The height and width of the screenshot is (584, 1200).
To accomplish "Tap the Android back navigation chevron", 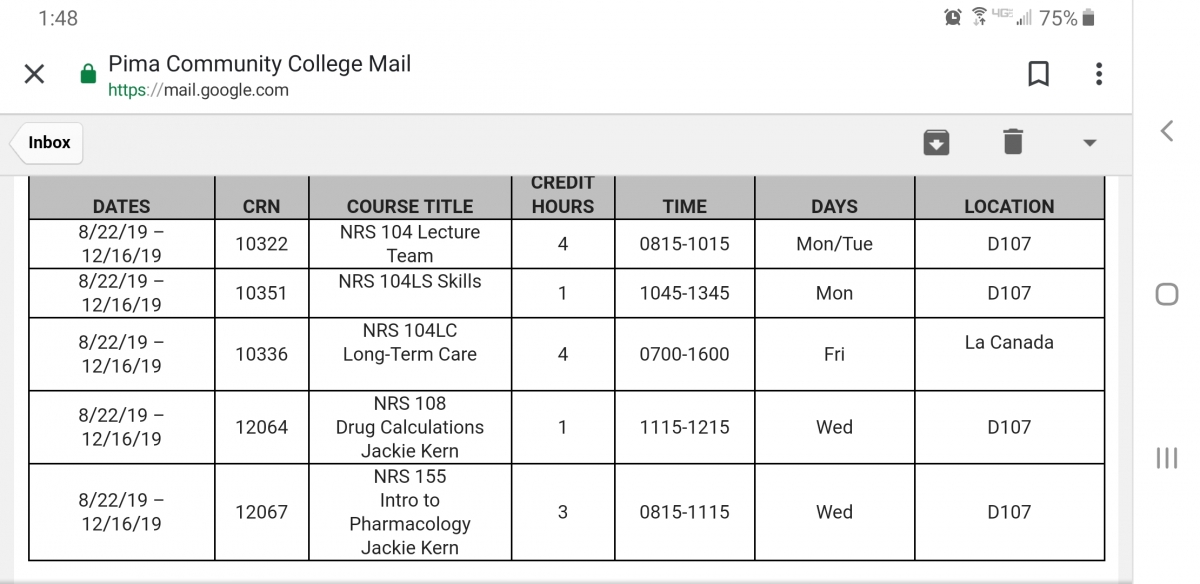I will click(x=1166, y=131).
